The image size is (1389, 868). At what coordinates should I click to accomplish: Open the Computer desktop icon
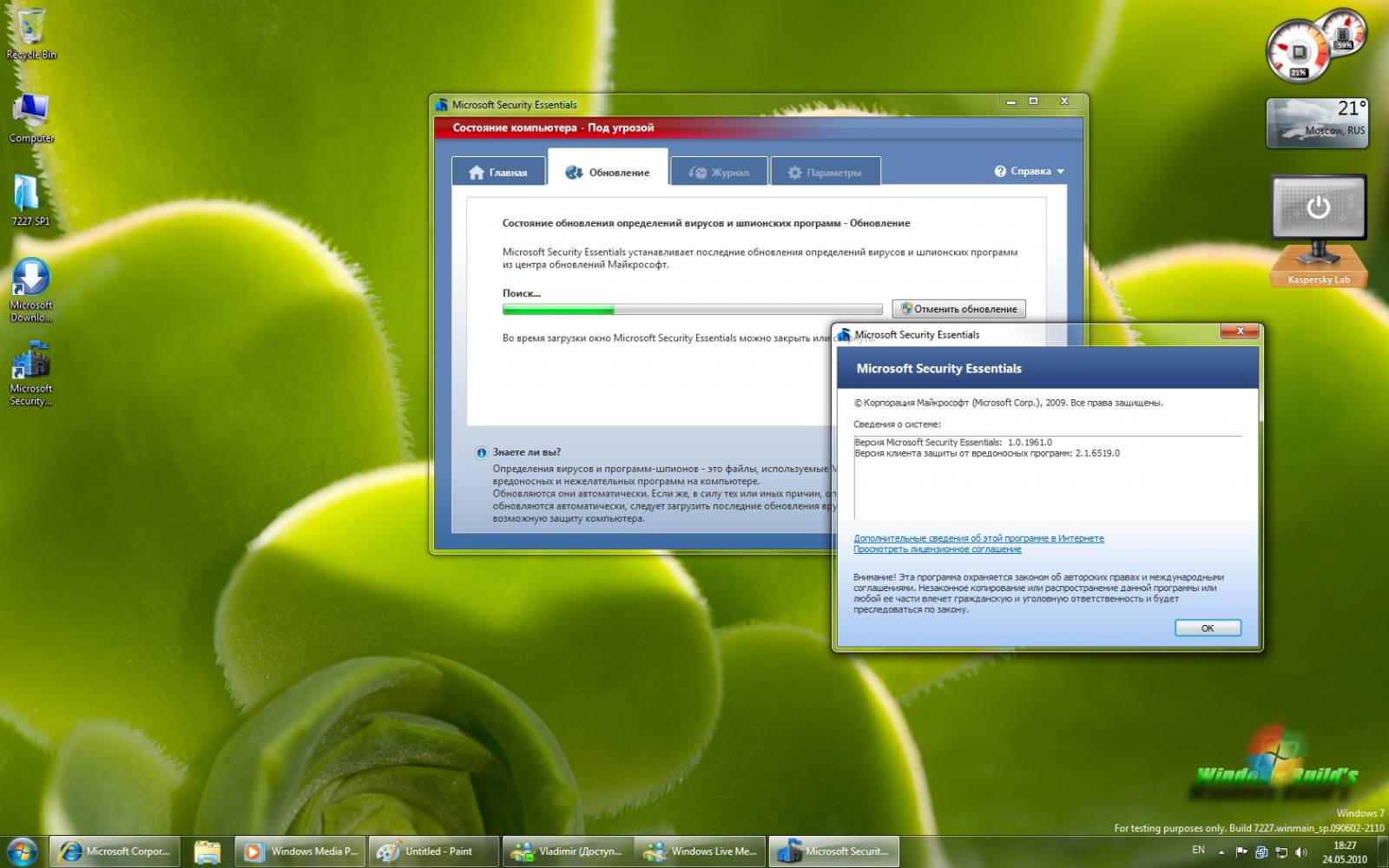pos(31,118)
